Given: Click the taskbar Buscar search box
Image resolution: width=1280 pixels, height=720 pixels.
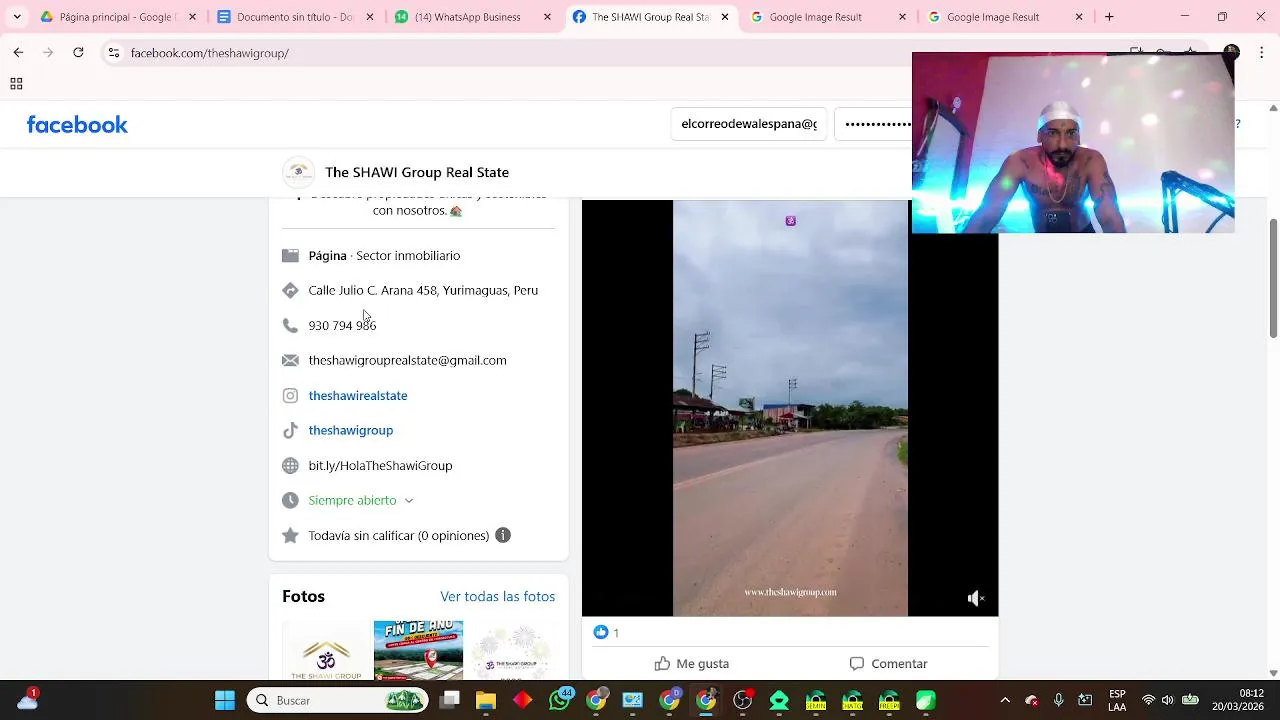Looking at the screenshot, I should point(338,700).
